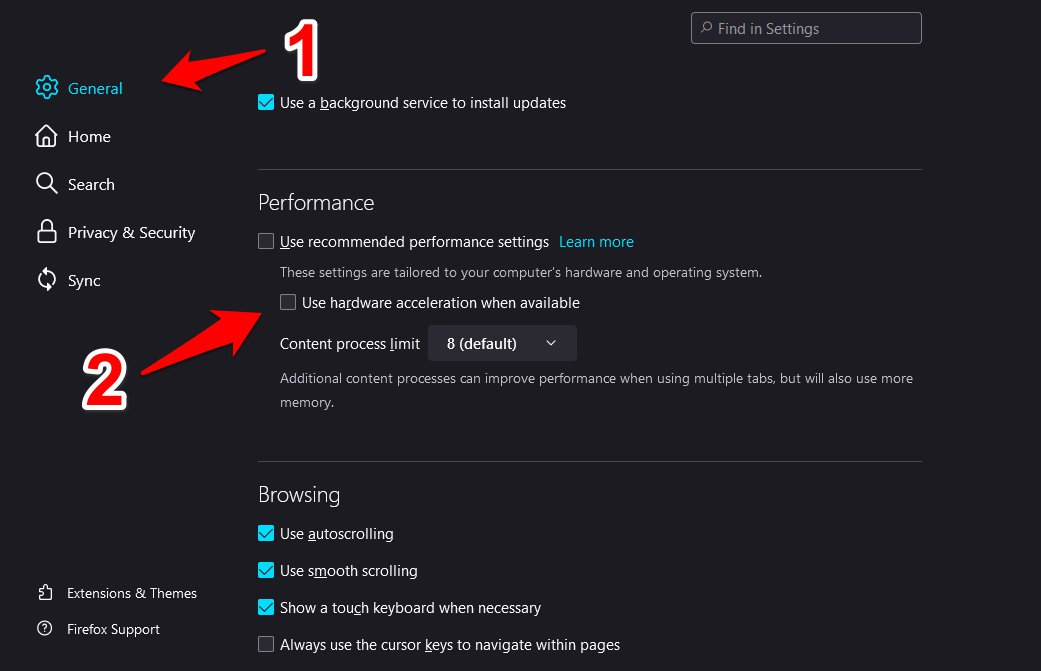Click the General gear icon

coord(46,88)
